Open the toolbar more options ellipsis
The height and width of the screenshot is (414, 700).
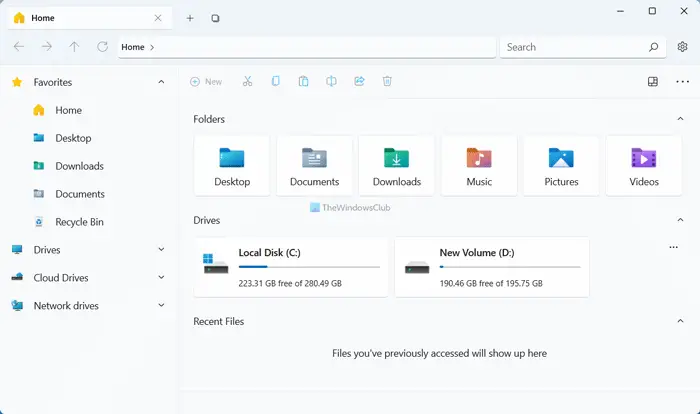click(682, 81)
